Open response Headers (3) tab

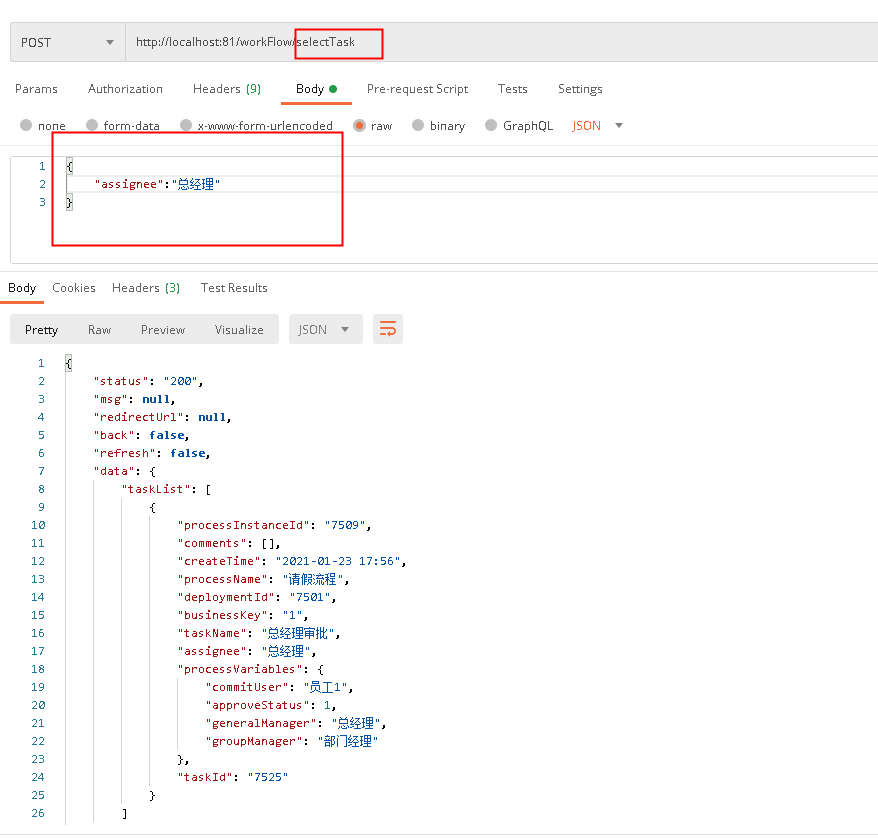click(x=146, y=288)
